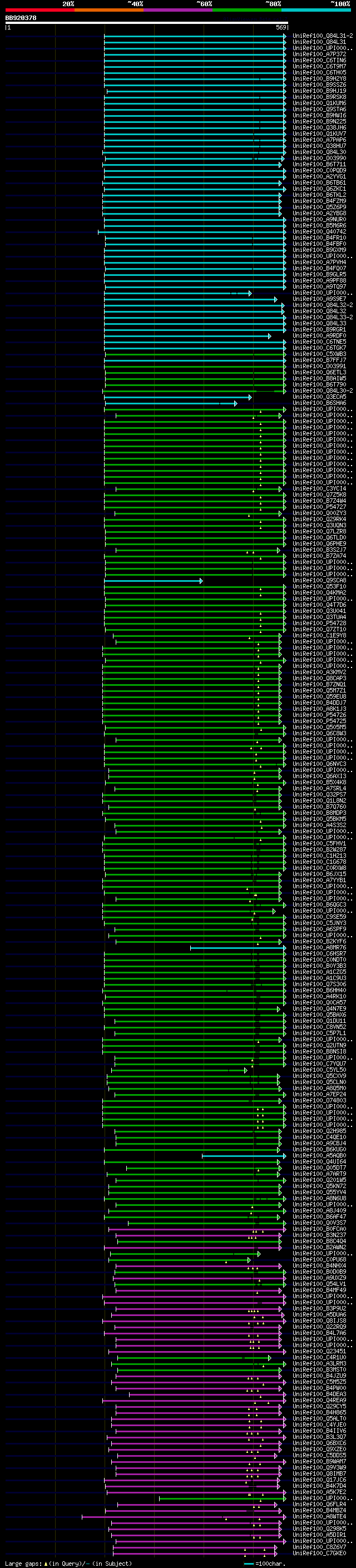Screen dimensions: 356x1568
Task: Select hit label UniRef100_C5YL50
Action: pos(319,1070)
